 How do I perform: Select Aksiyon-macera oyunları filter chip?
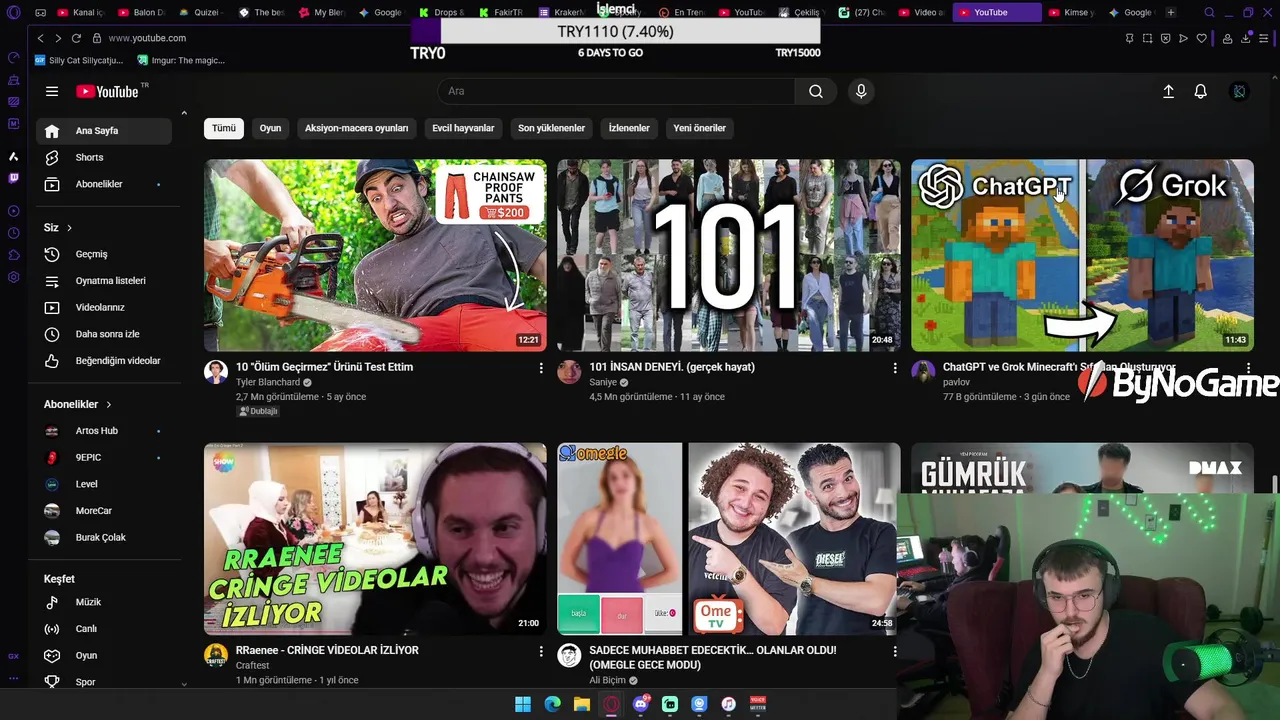[356, 128]
